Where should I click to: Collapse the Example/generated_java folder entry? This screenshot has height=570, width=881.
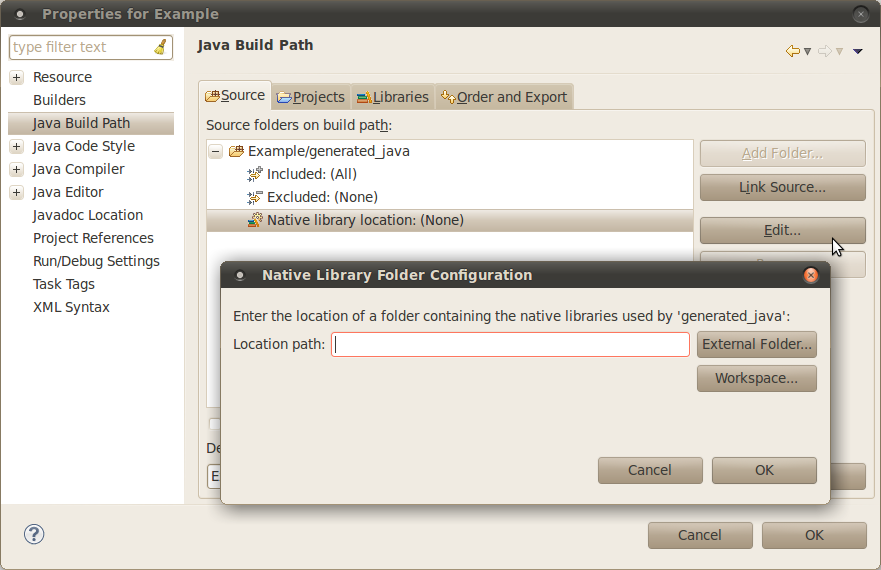pos(215,151)
